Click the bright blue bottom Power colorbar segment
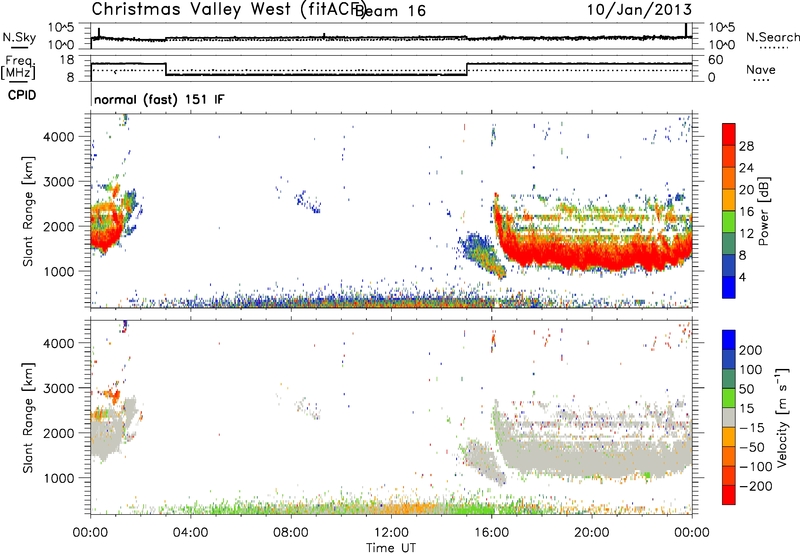800x554 pixels. tap(729, 287)
